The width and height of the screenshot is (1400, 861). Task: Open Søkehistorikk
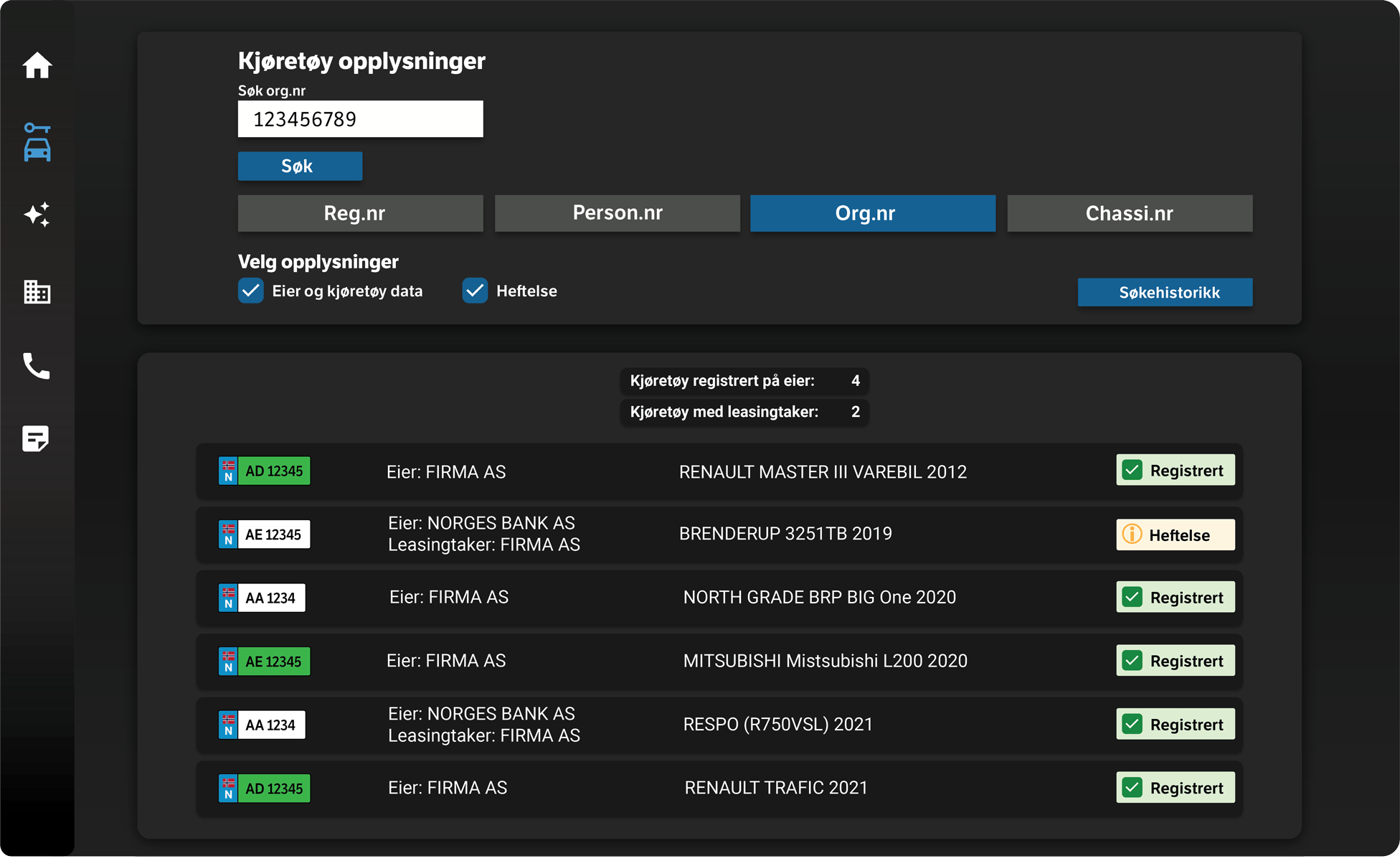[1165, 293]
